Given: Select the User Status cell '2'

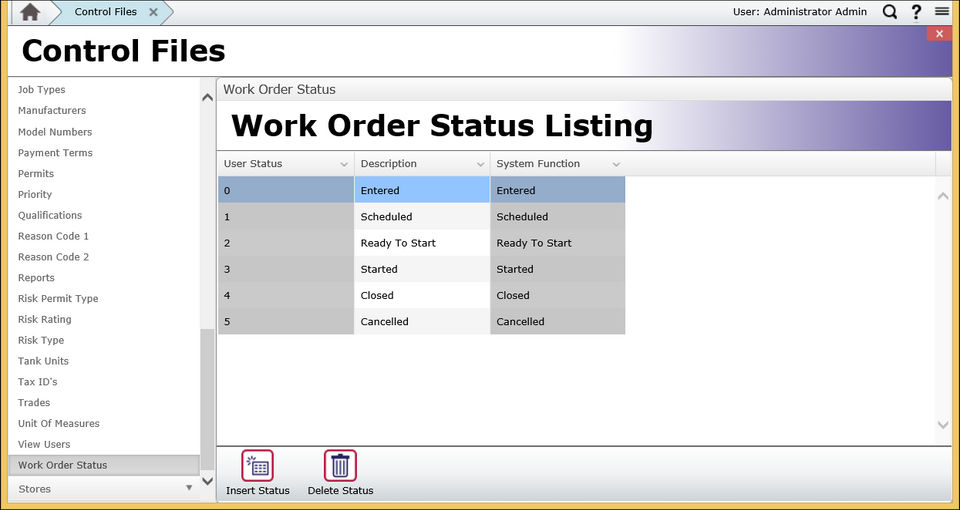Looking at the screenshot, I should (x=286, y=243).
